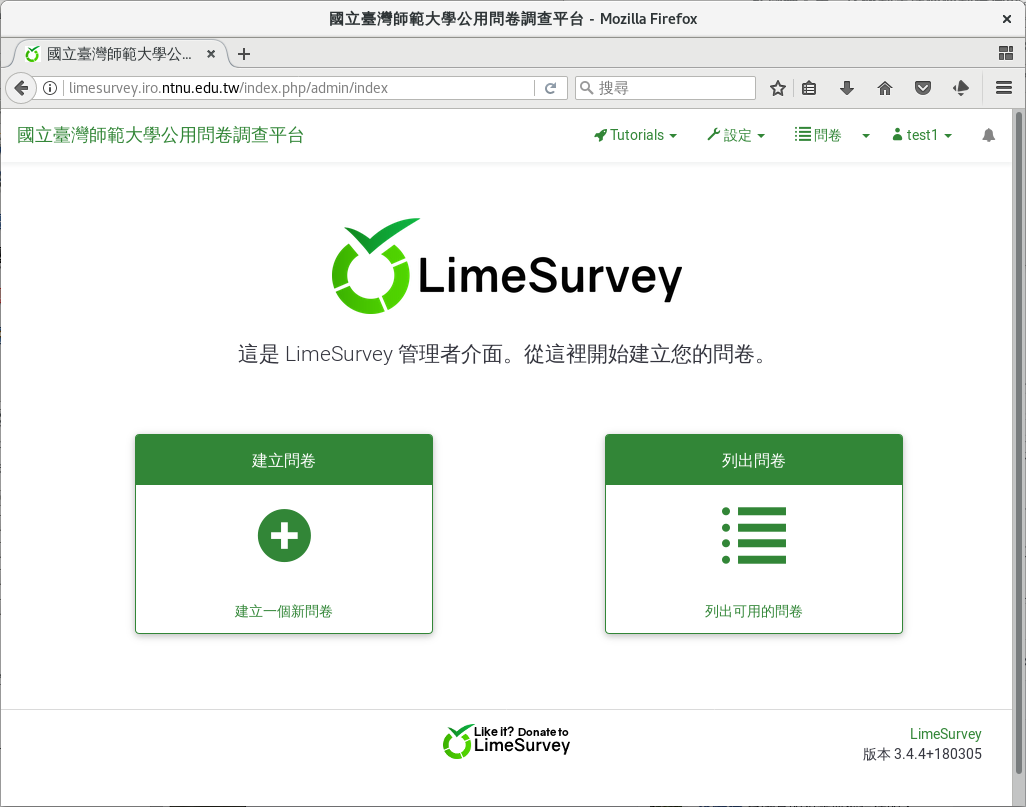The image size is (1026, 807).
Task: Focus the 搜尋 search box
Action: (x=665, y=88)
